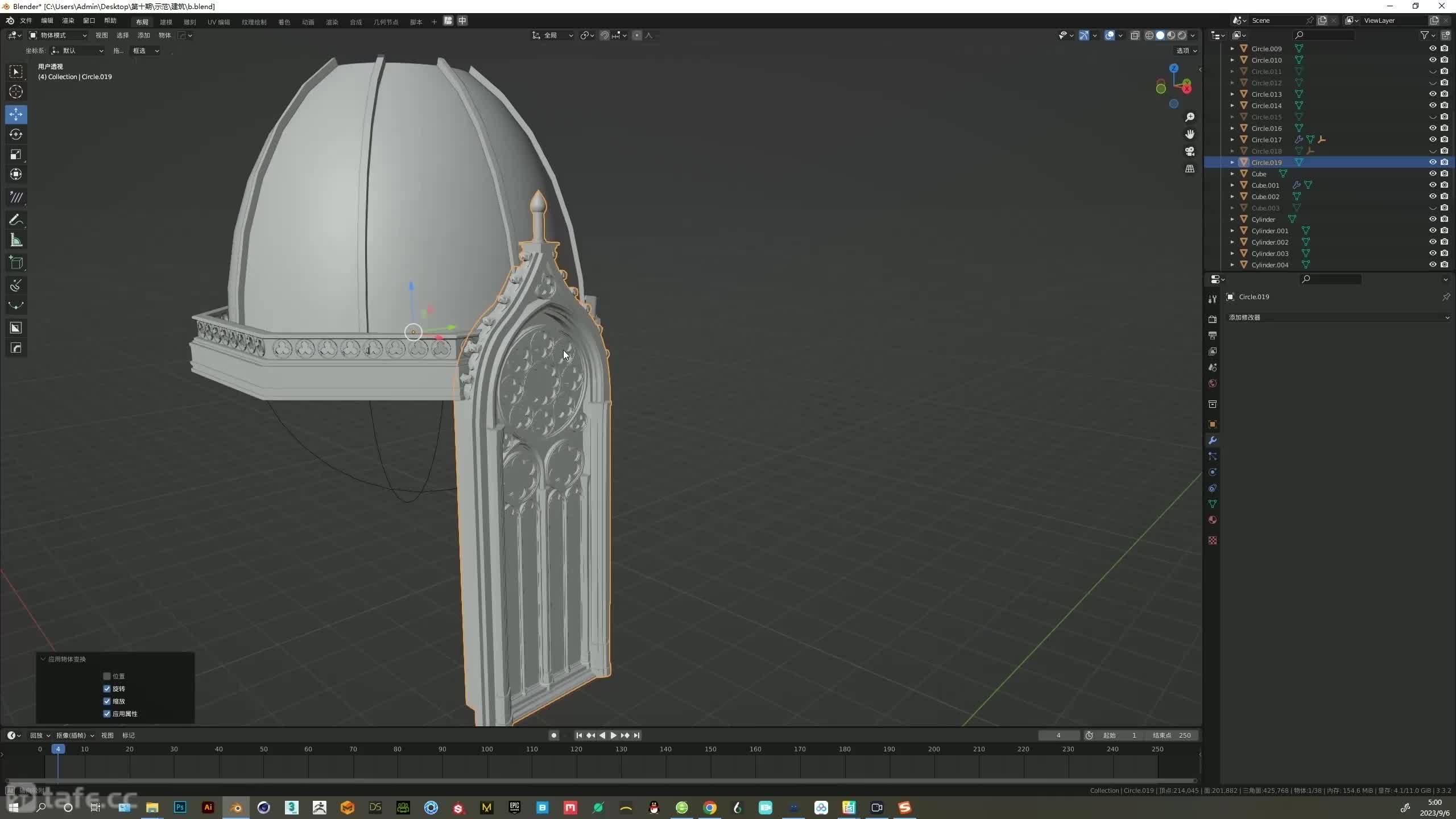Select the box select tool
The image size is (1456, 819).
[x=16, y=72]
